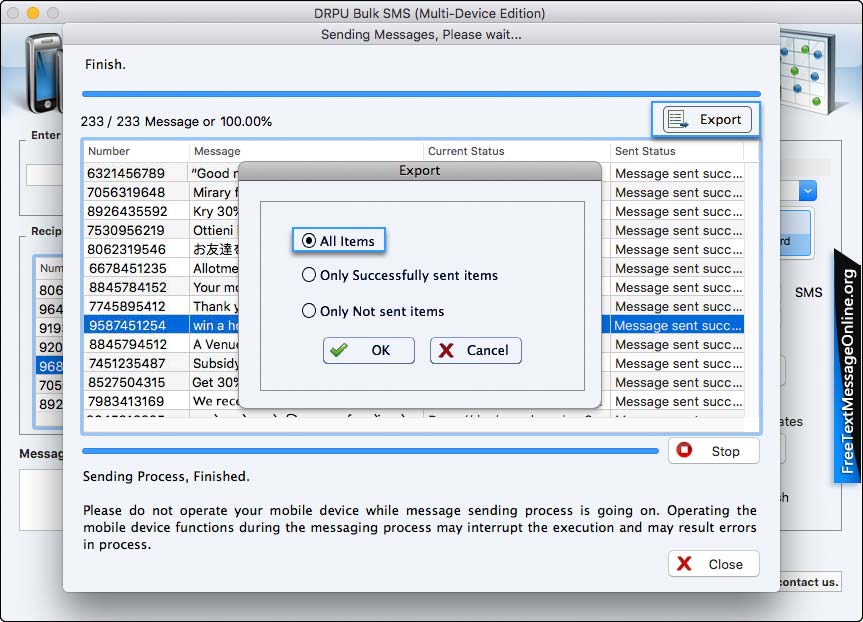Click the red Stop circle icon

(684, 450)
